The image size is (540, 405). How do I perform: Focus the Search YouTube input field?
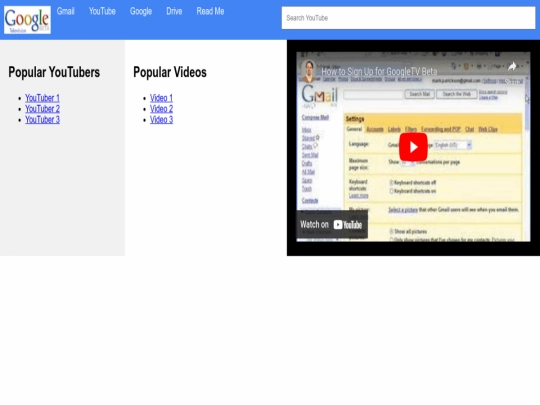pyautogui.click(x=408, y=18)
